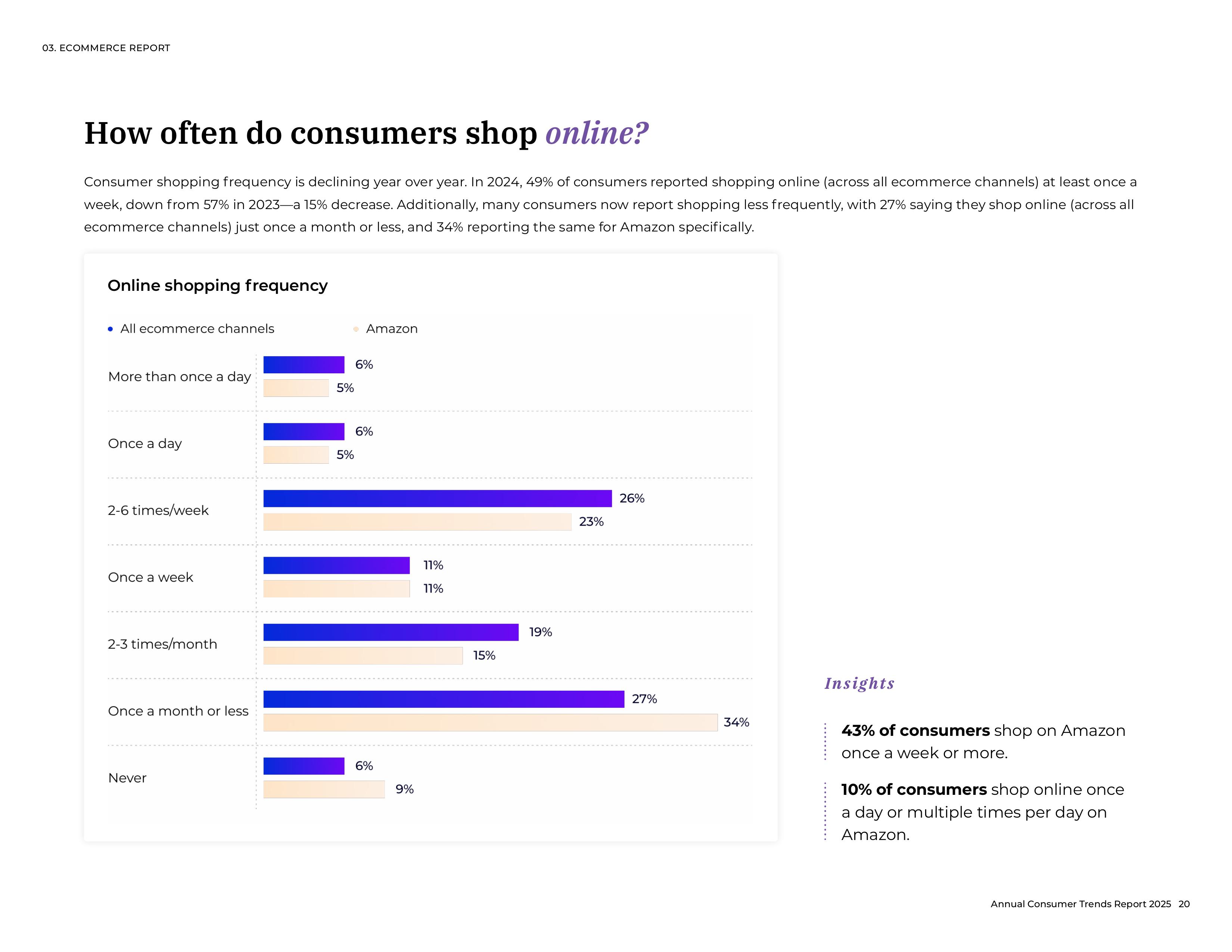This screenshot has width=1232, height=952.
Task: Click the page number 20 in footer
Action: (1184, 904)
